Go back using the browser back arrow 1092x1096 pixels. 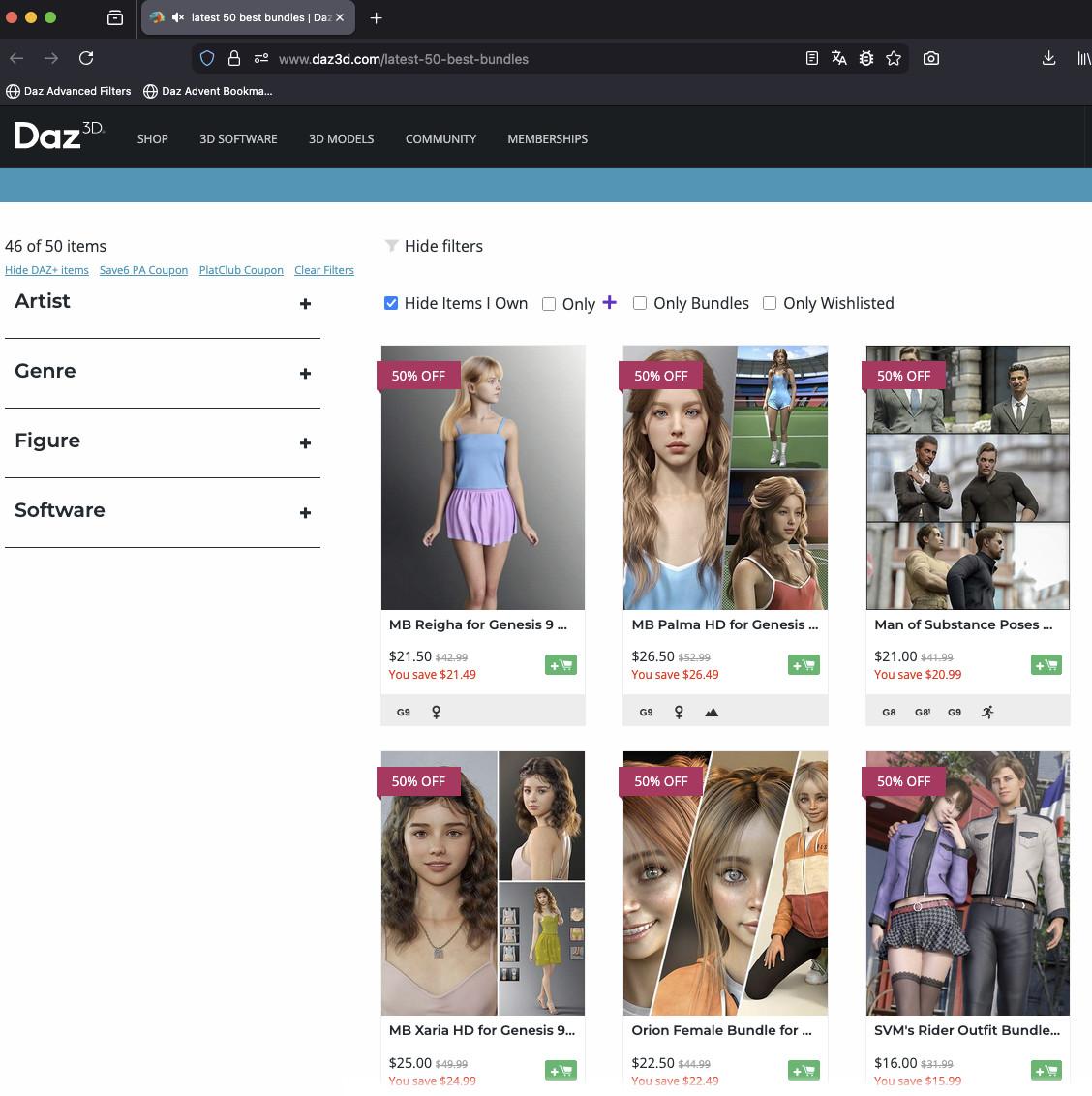[16, 59]
